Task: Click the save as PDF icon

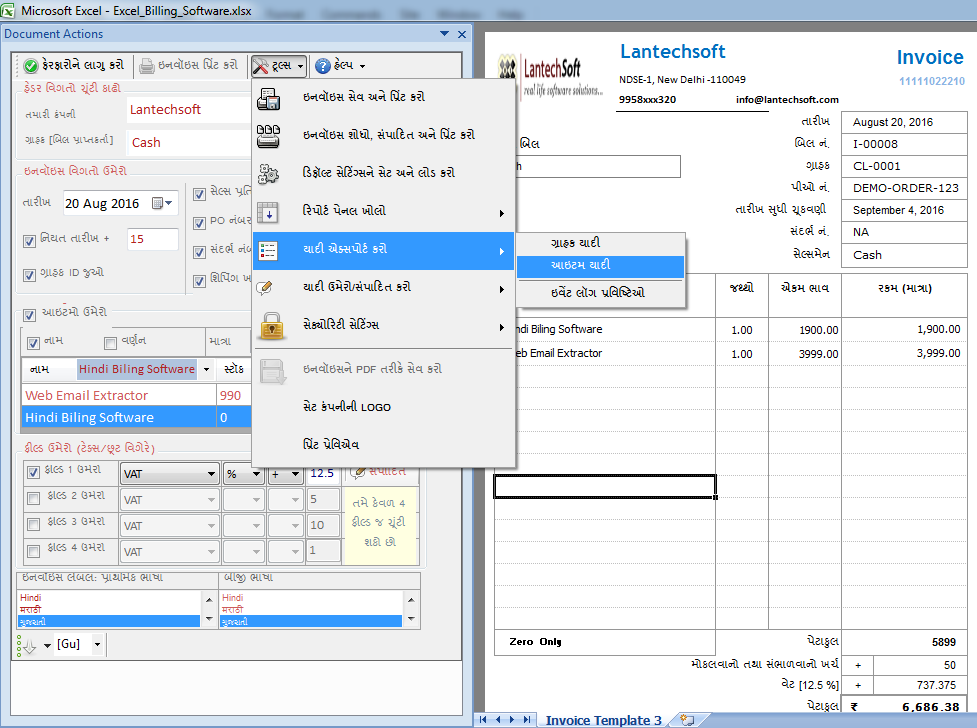Action: point(272,370)
